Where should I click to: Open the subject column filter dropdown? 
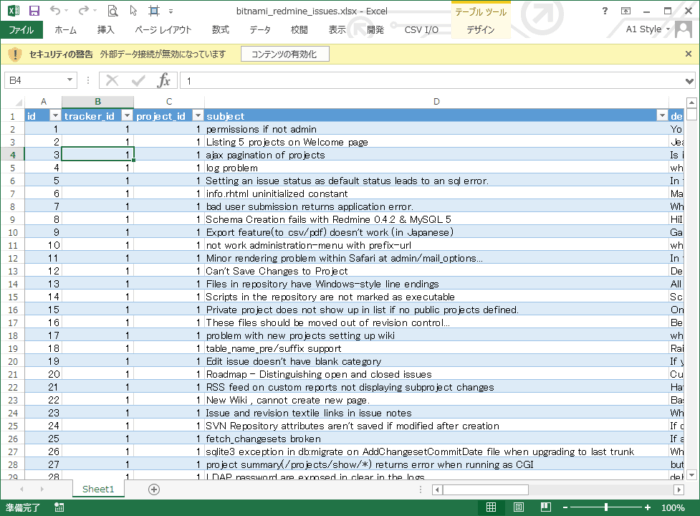point(662,116)
